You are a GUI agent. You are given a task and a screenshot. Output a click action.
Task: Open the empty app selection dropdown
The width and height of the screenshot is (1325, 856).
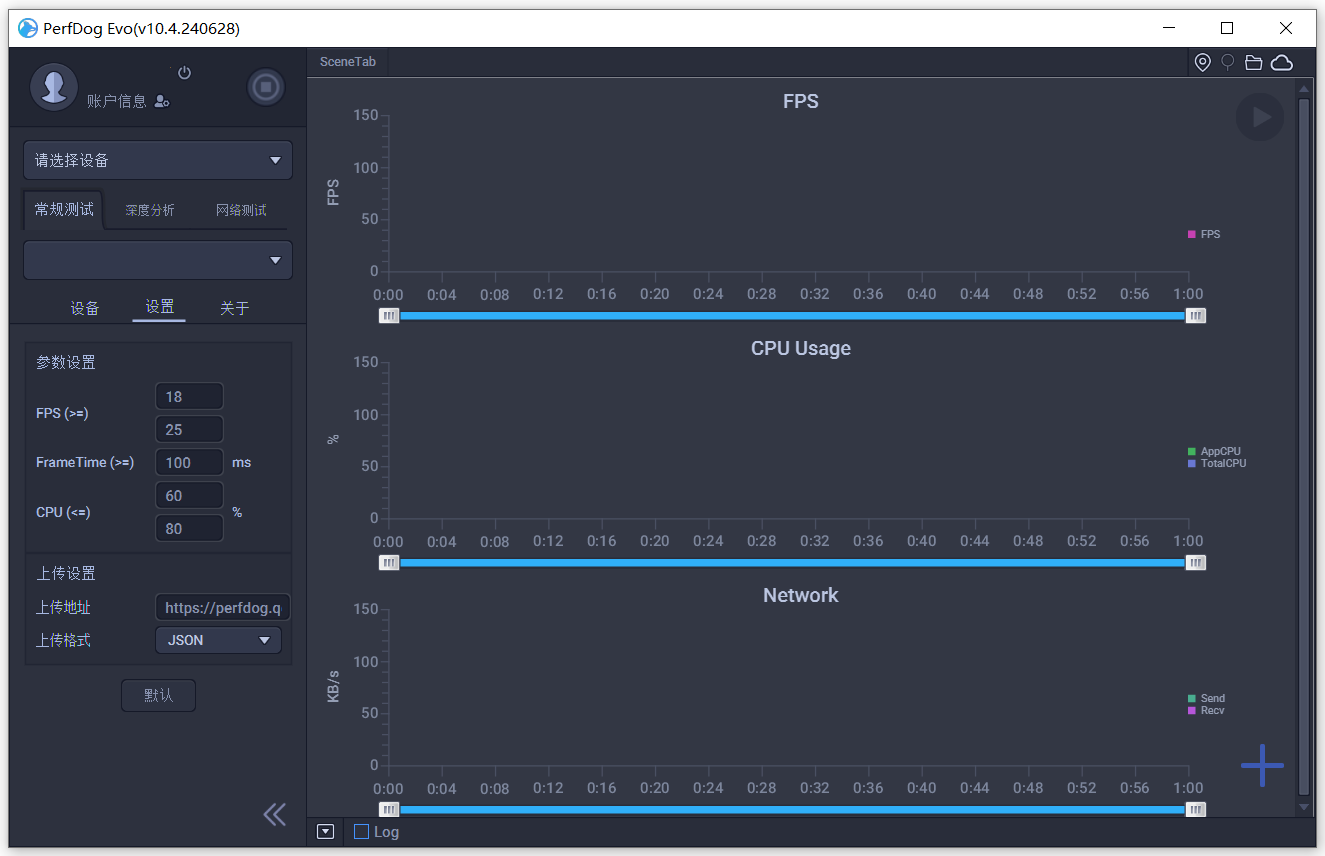tap(158, 260)
